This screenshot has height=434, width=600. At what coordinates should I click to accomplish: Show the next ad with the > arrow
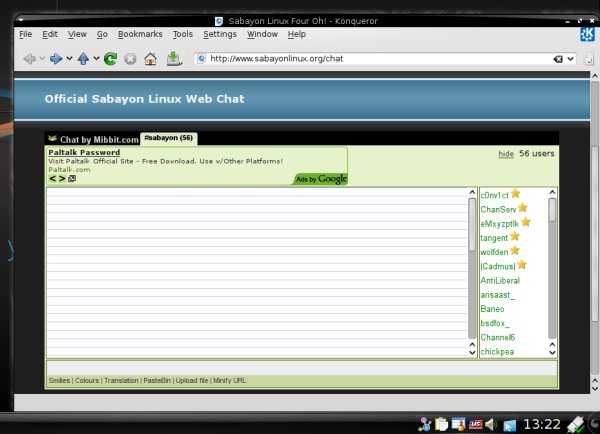pos(62,178)
